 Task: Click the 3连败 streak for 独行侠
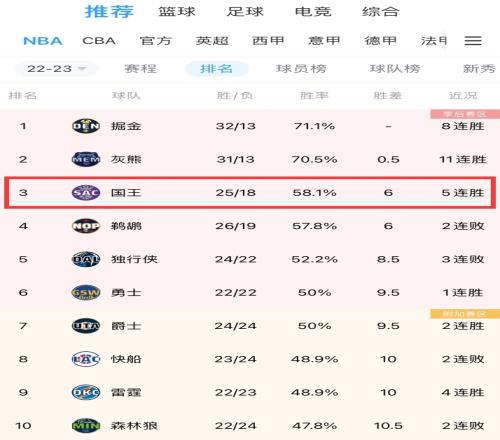coord(463,259)
